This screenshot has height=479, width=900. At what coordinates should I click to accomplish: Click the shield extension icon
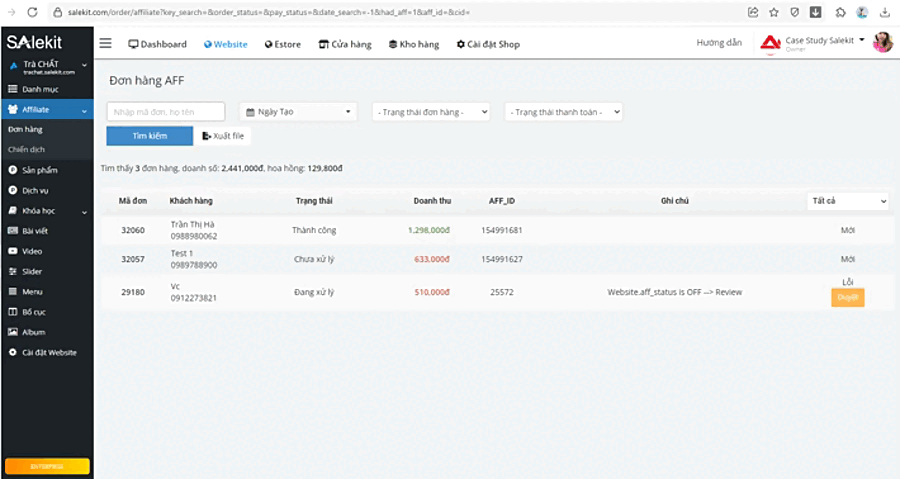(794, 12)
